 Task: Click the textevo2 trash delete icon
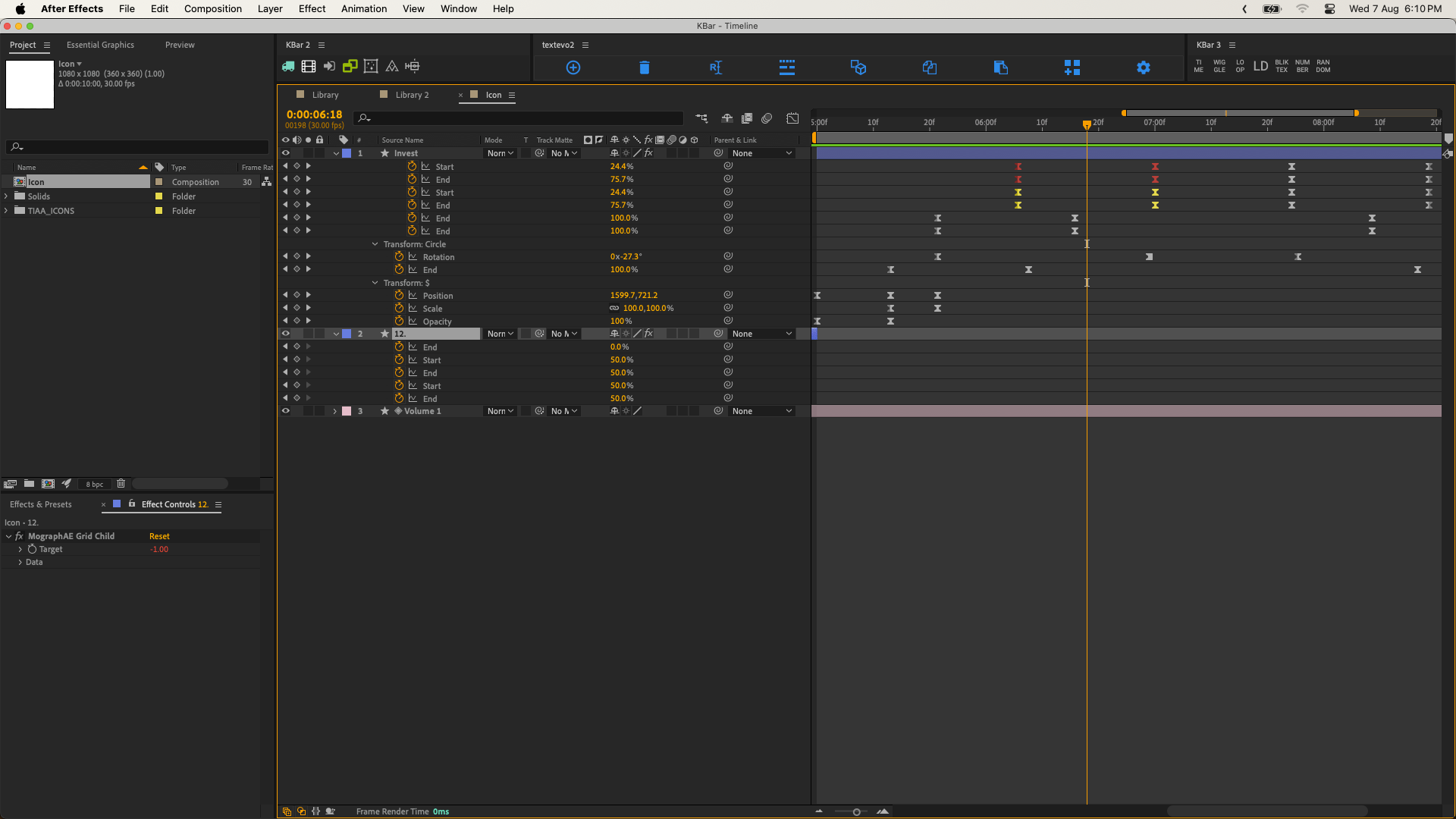pyautogui.click(x=644, y=67)
